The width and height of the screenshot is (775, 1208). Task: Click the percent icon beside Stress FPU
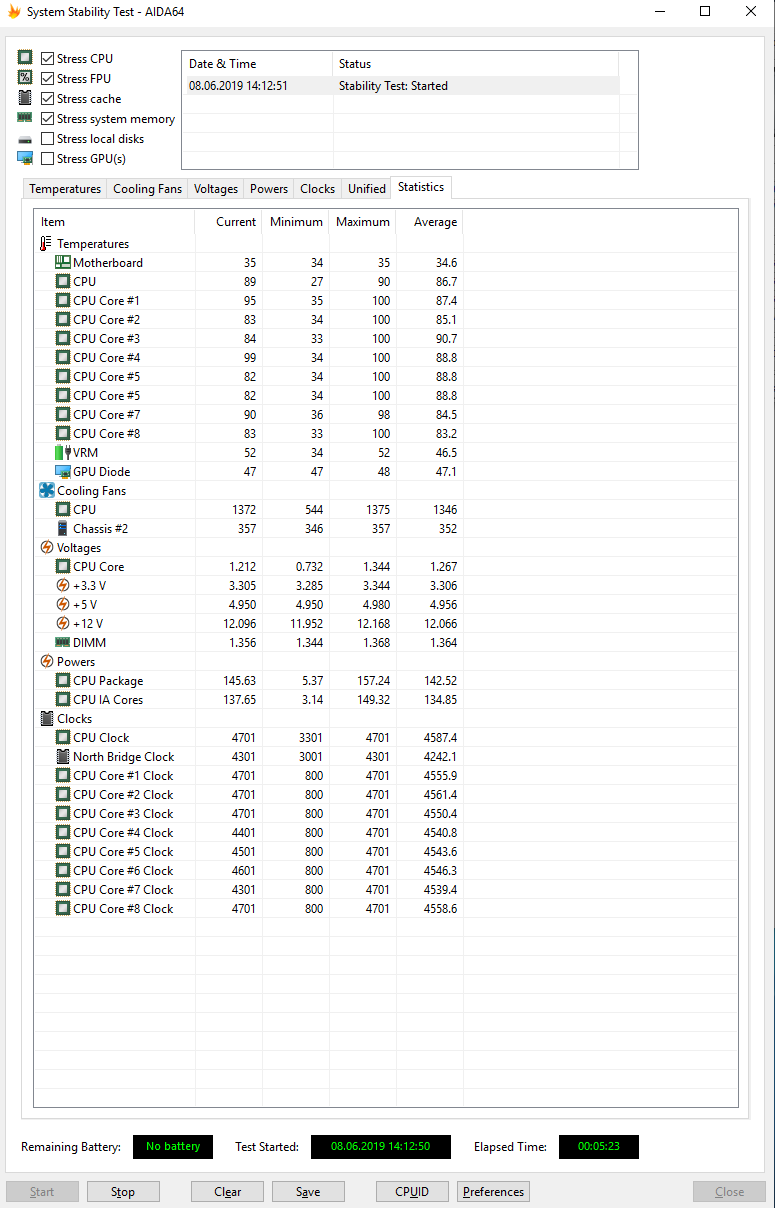click(x=25, y=78)
